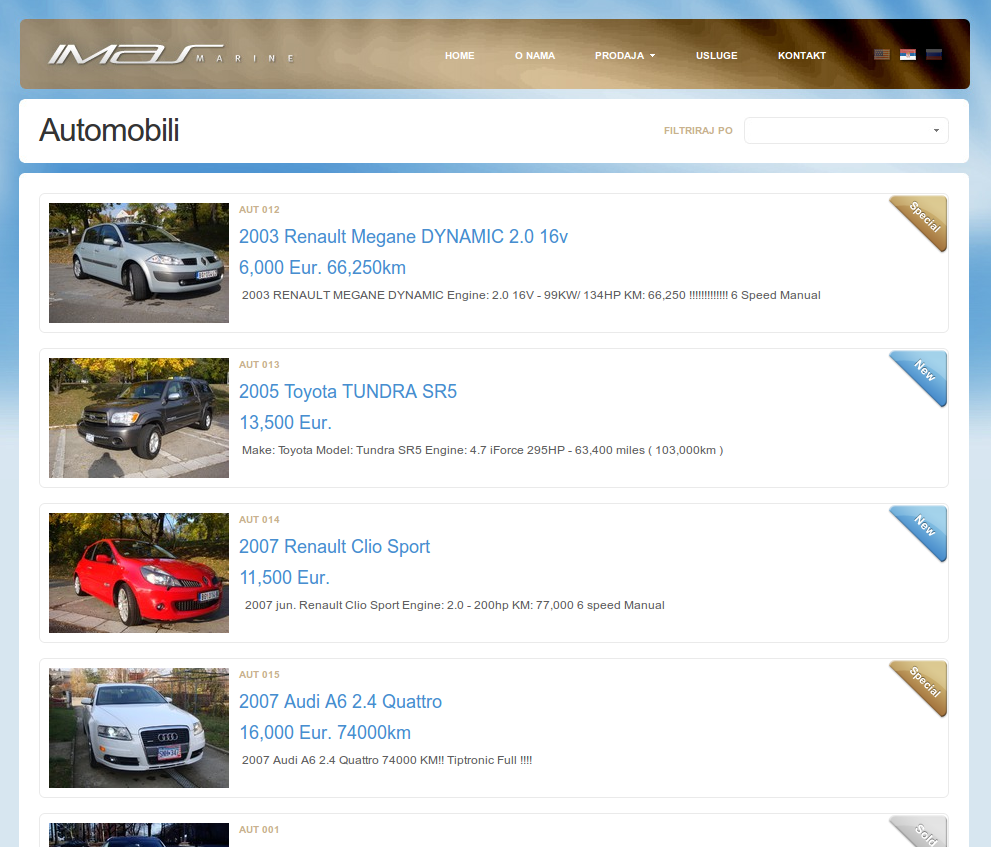Screen dimensions: 991x847
Task: Open the O nama page
Action: click(x=535, y=56)
